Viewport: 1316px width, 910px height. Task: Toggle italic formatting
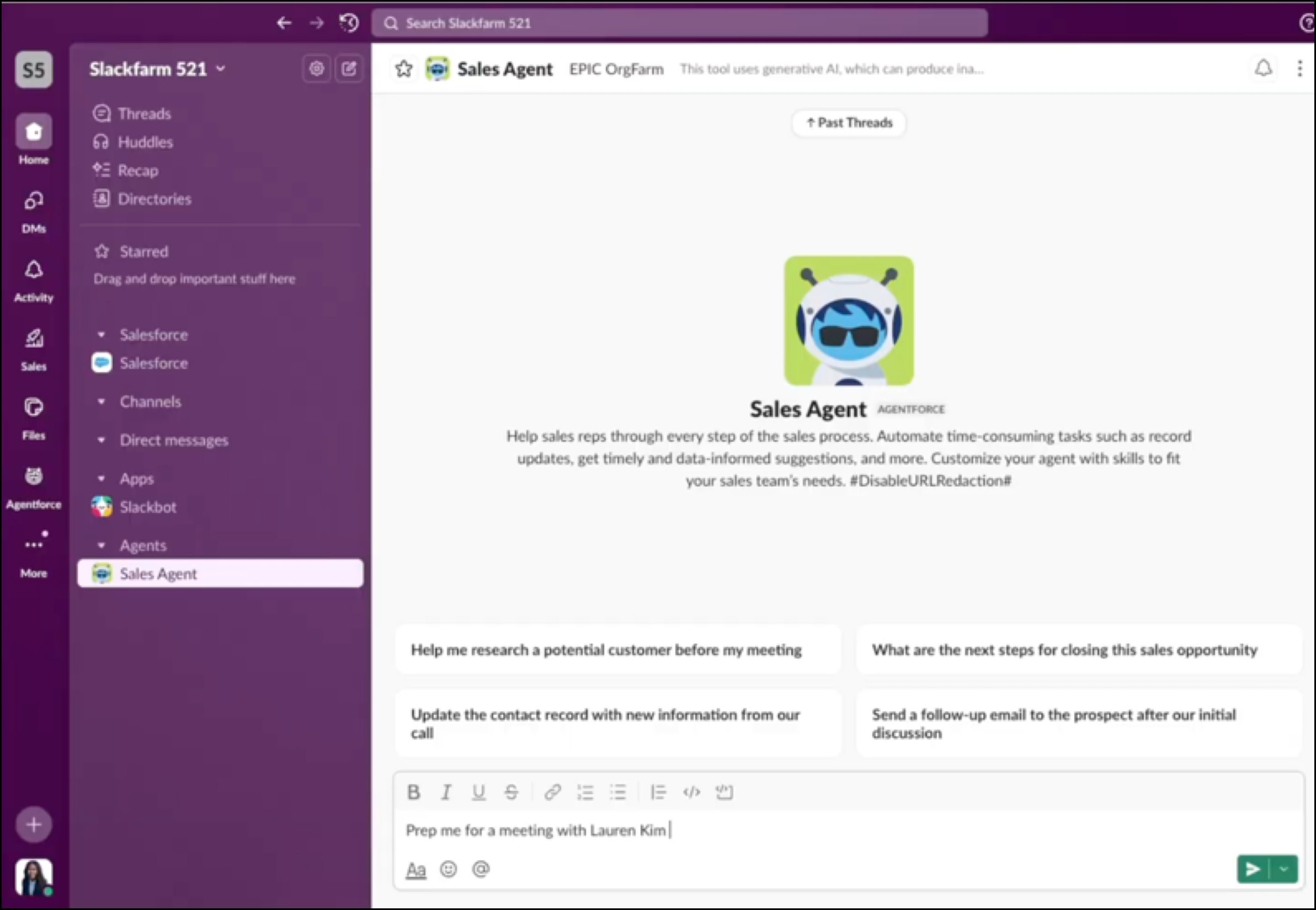click(446, 792)
